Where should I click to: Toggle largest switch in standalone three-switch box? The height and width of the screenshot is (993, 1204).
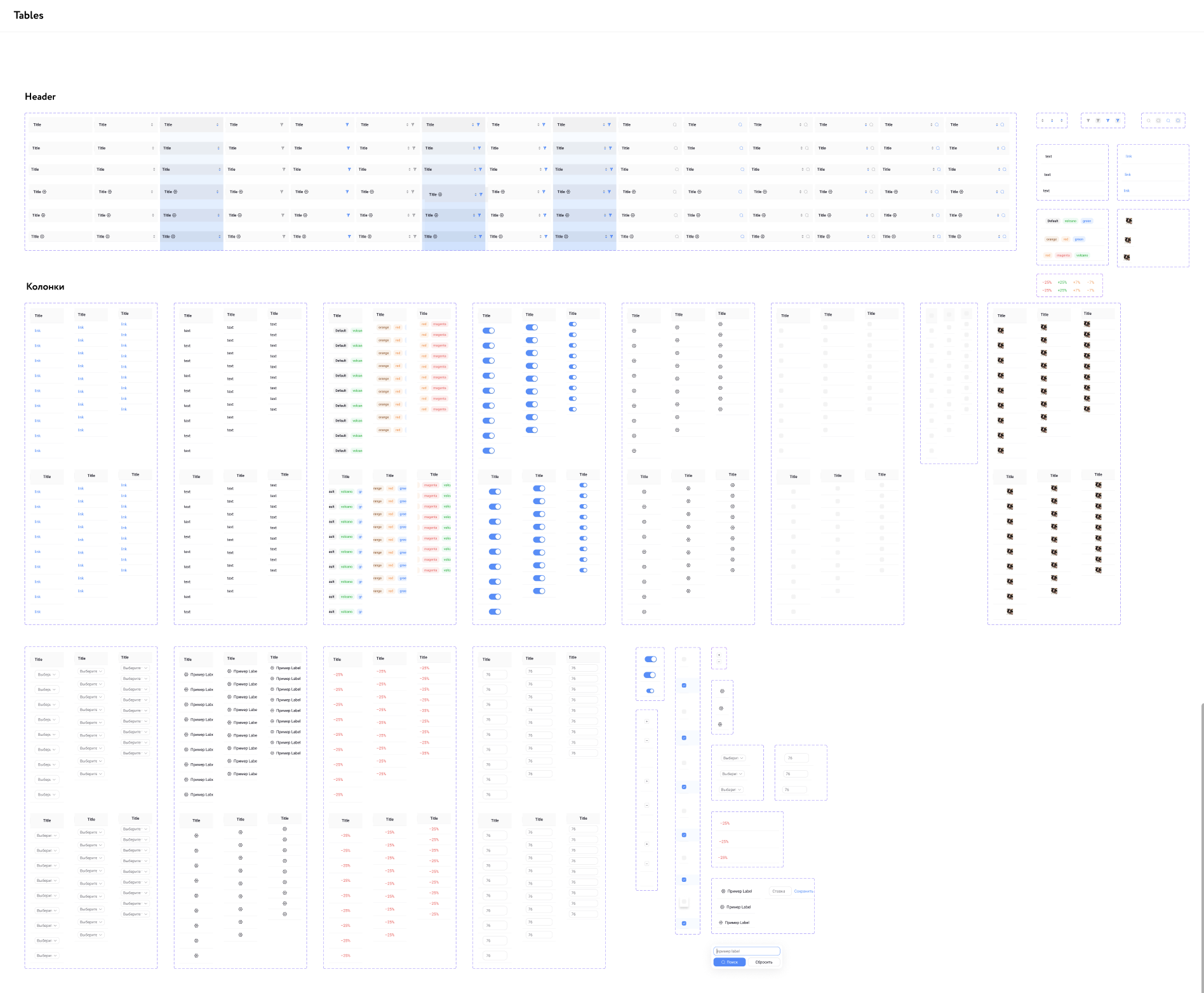click(x=651, y=660)
